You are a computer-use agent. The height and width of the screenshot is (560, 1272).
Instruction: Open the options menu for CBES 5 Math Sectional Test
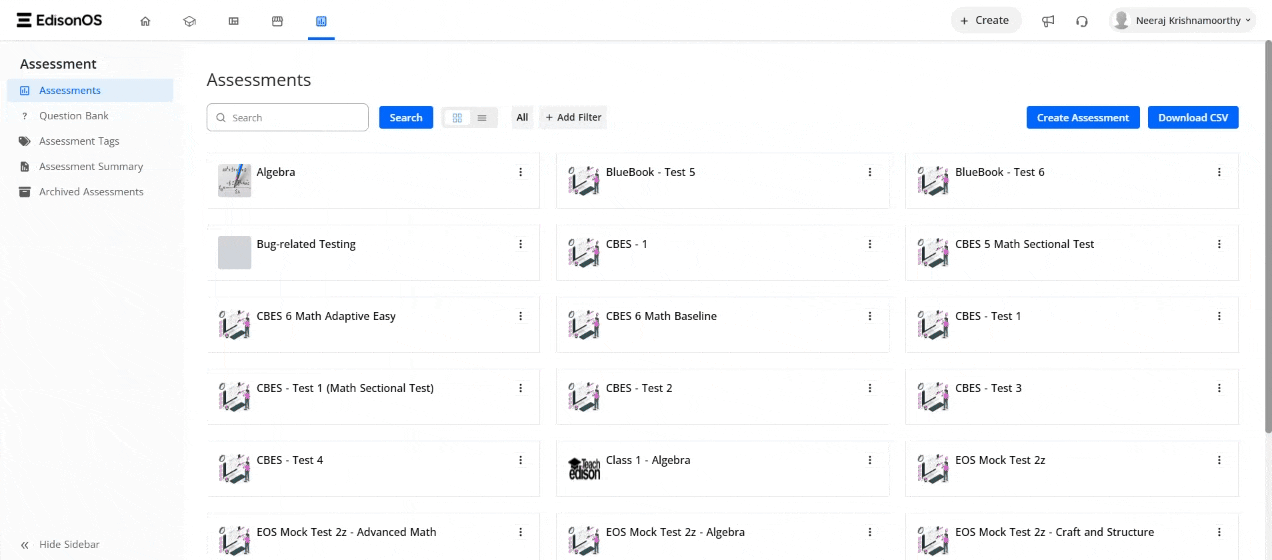tap(1219, 244)
